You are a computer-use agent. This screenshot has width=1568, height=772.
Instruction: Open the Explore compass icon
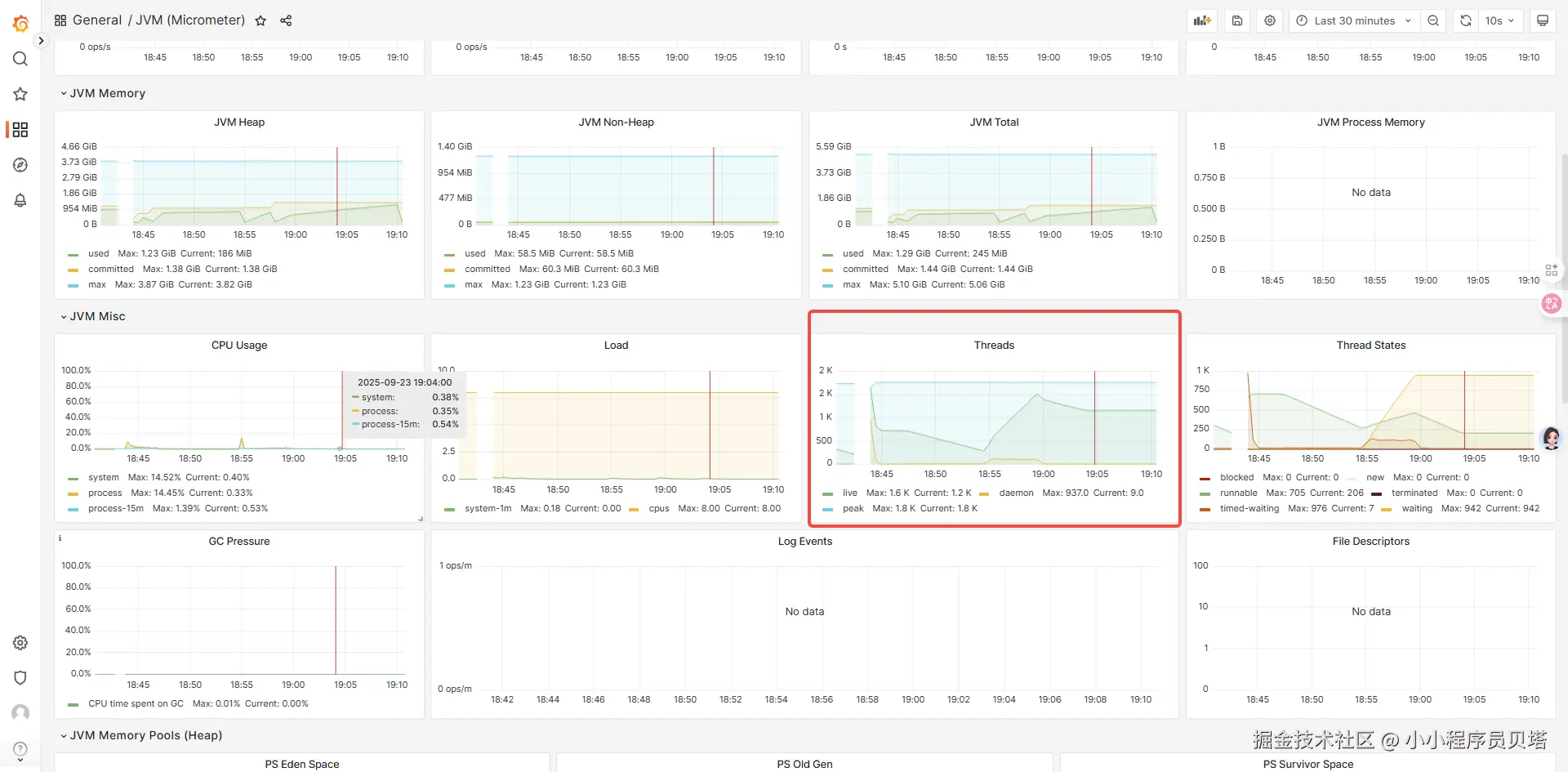(20, 165)
